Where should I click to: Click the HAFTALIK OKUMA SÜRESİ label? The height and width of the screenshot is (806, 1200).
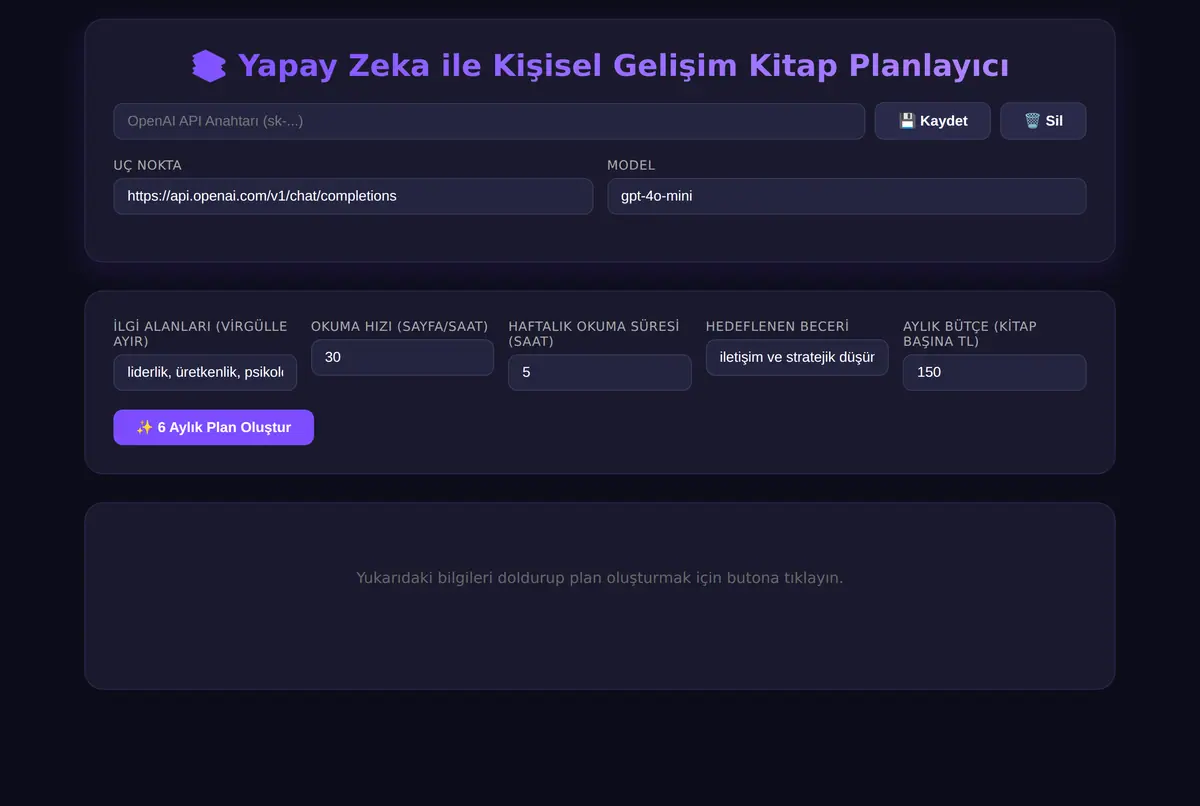(x=594, y=334)
